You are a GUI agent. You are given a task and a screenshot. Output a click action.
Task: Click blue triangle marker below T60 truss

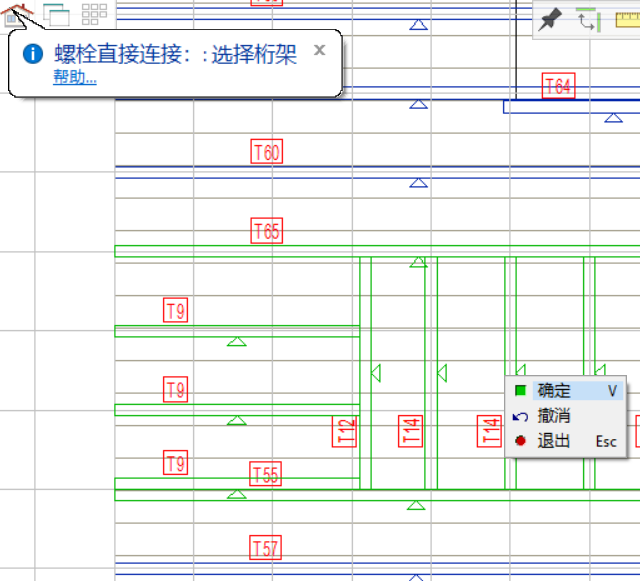click(418, 183)
